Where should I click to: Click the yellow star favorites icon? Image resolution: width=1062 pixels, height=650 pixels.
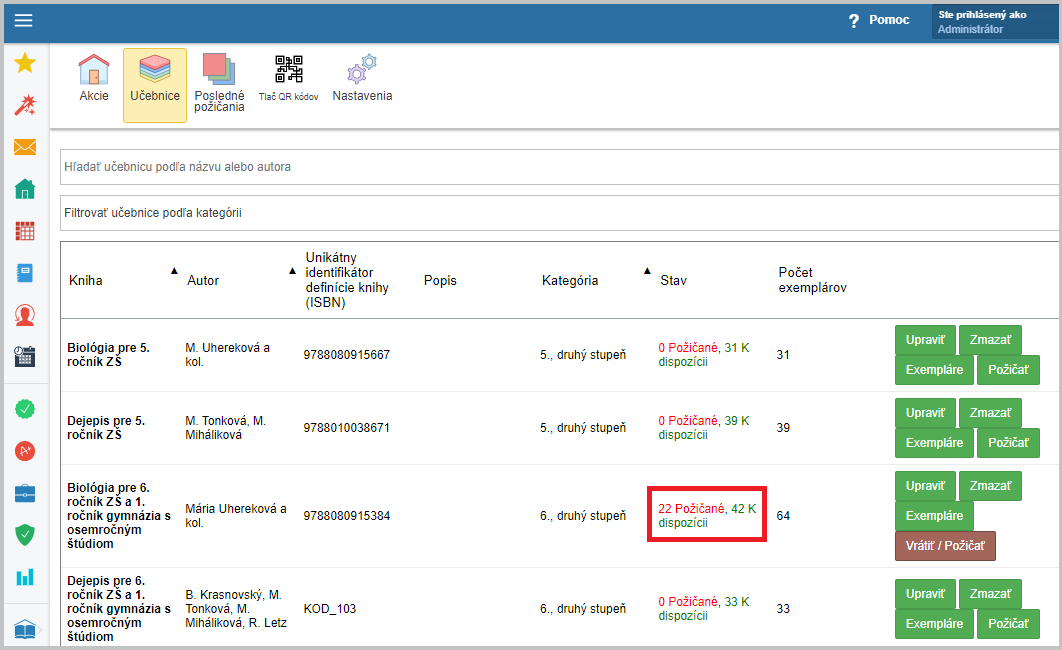pyautogui.click(x=25, y=64)
